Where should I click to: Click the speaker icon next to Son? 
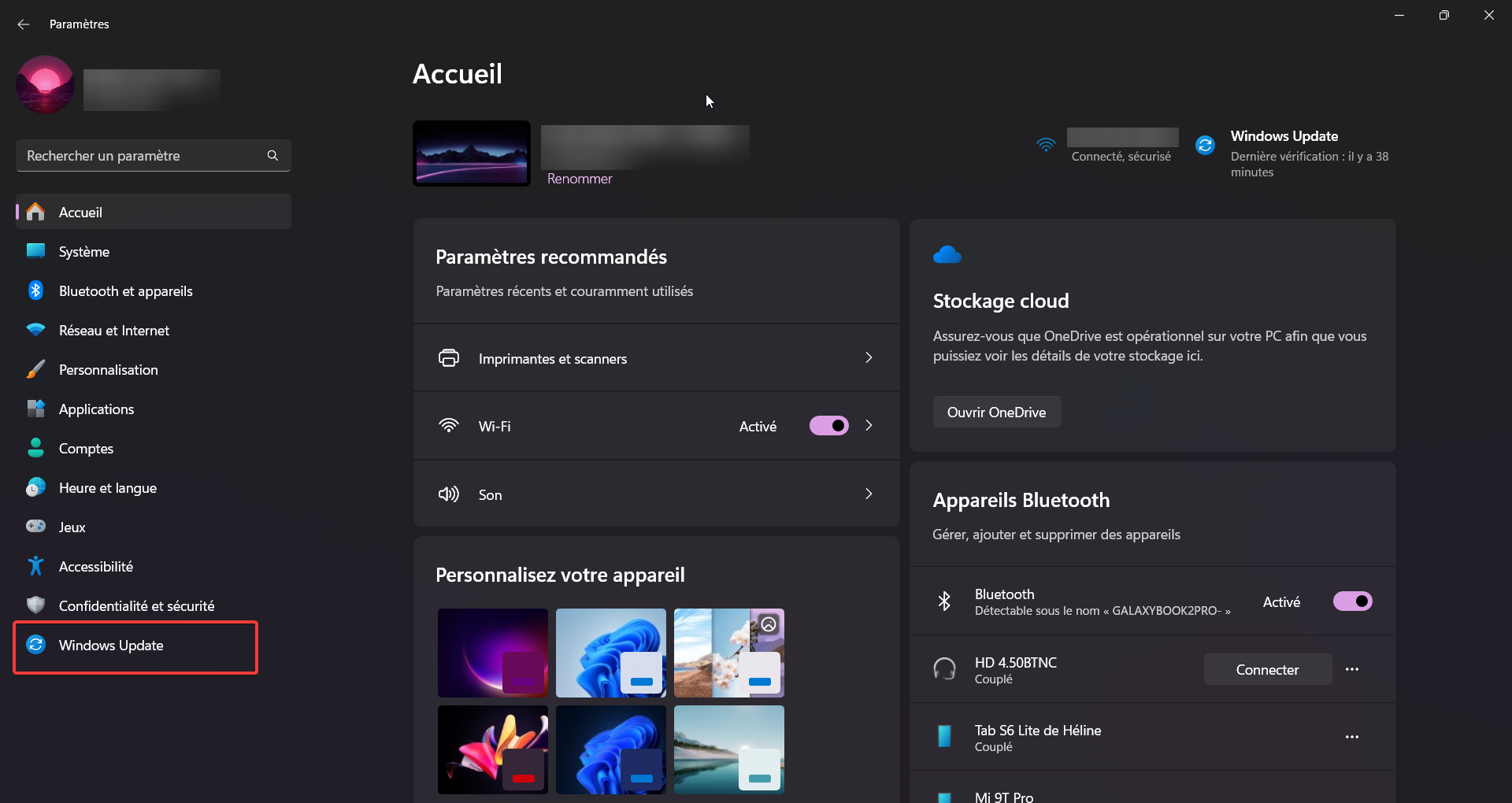pos(449,494)
